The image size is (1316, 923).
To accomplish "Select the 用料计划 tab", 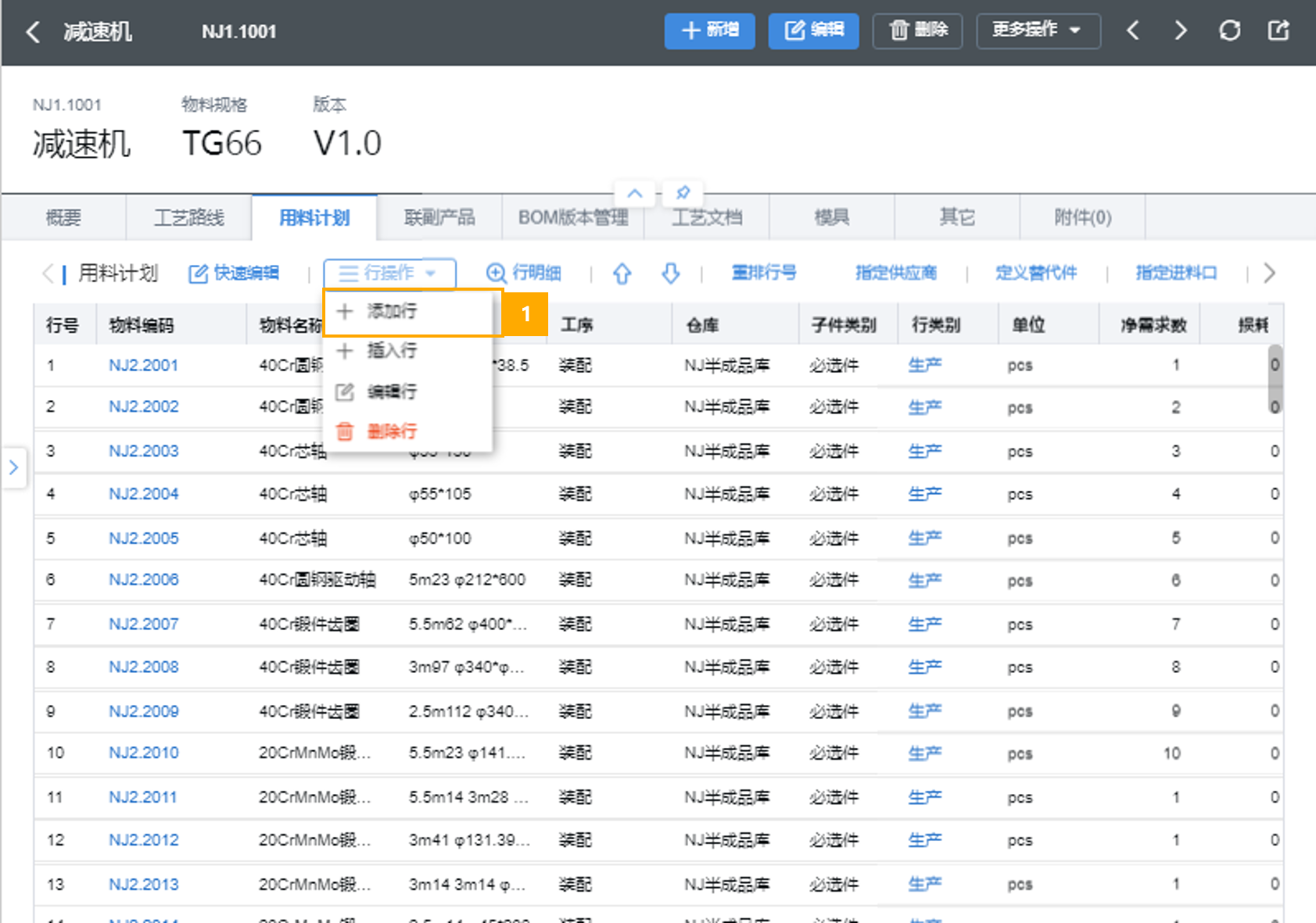I will click(314, 217).
